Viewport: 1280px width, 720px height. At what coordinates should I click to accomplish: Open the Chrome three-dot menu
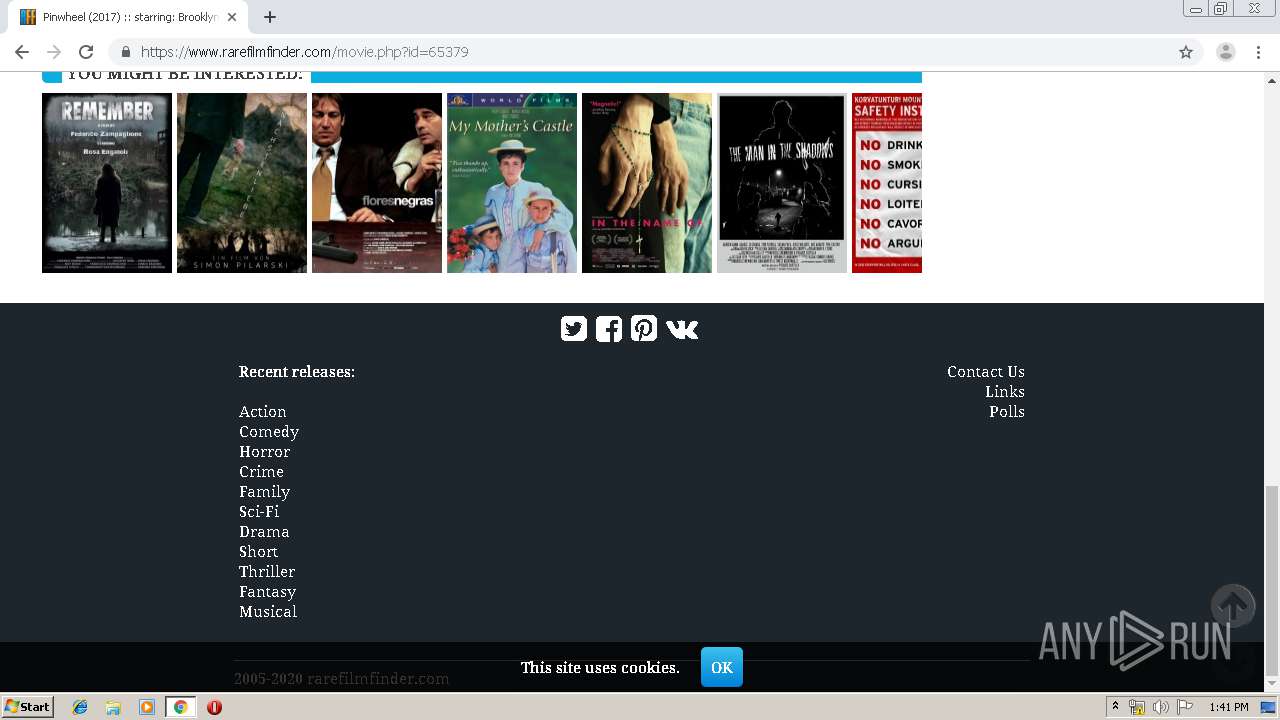click(1258, 52)
